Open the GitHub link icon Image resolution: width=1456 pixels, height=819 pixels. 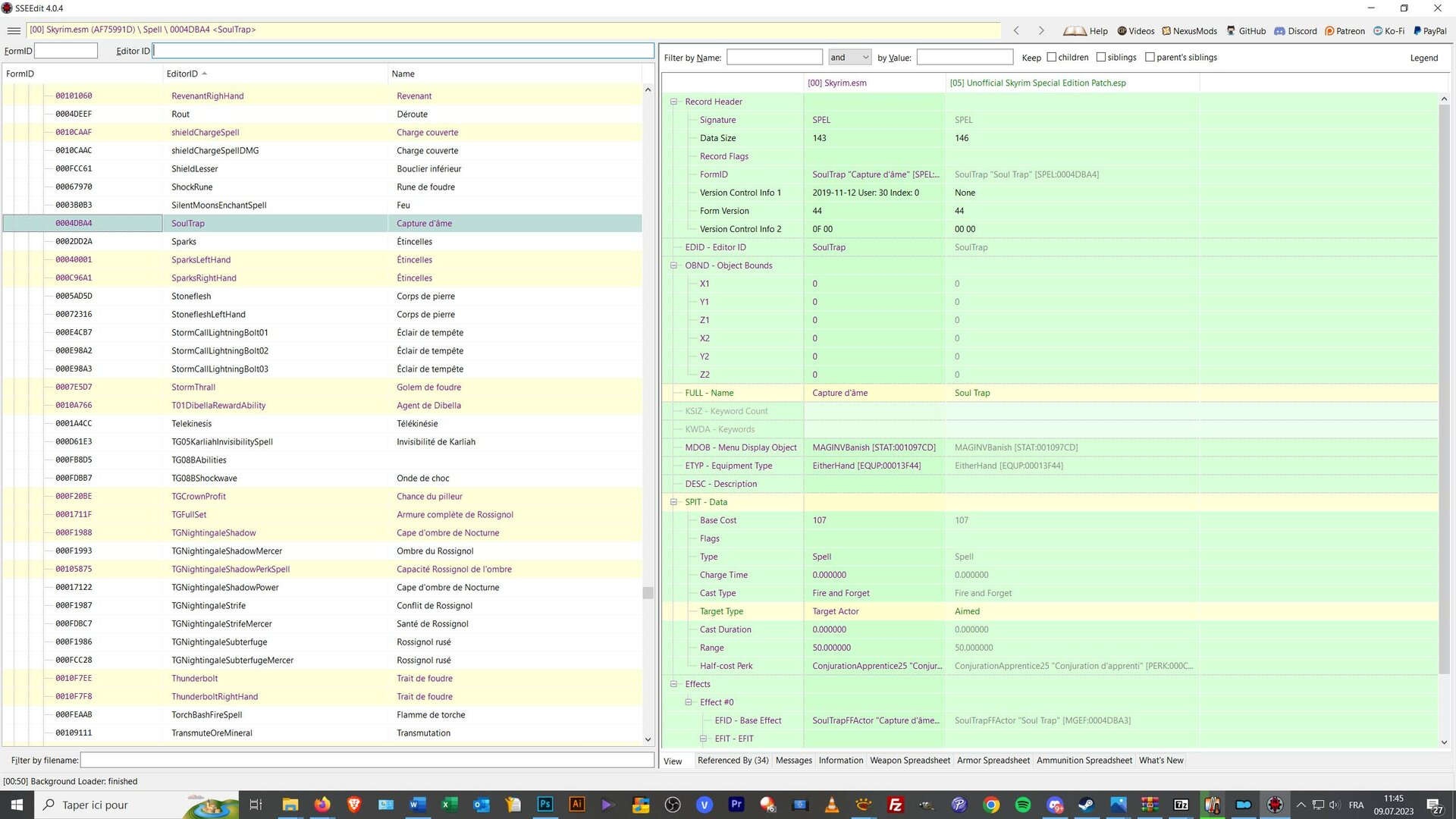pyautogui.click(x=1231, y=31)
